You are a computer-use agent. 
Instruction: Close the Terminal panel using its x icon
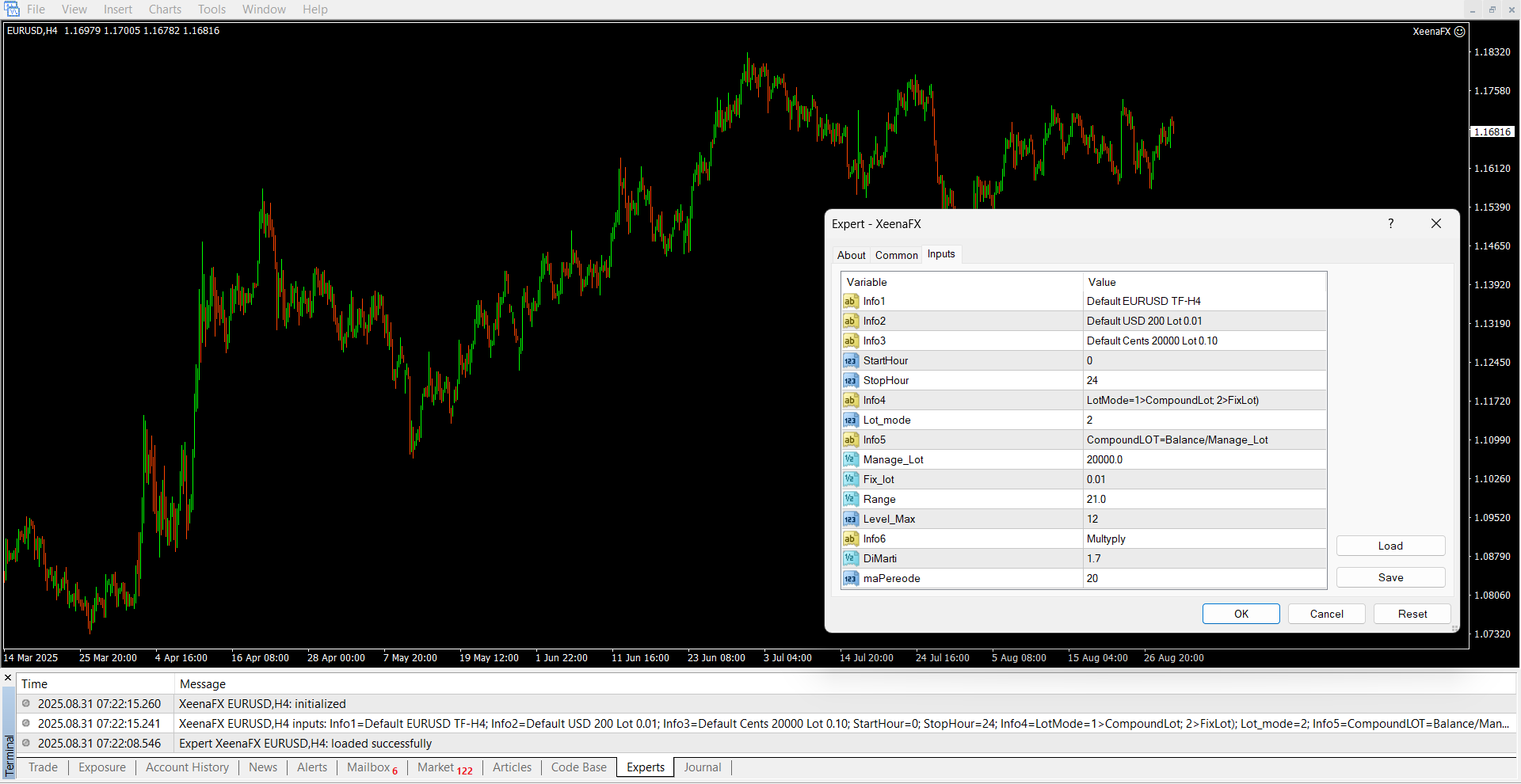(8, 678)
